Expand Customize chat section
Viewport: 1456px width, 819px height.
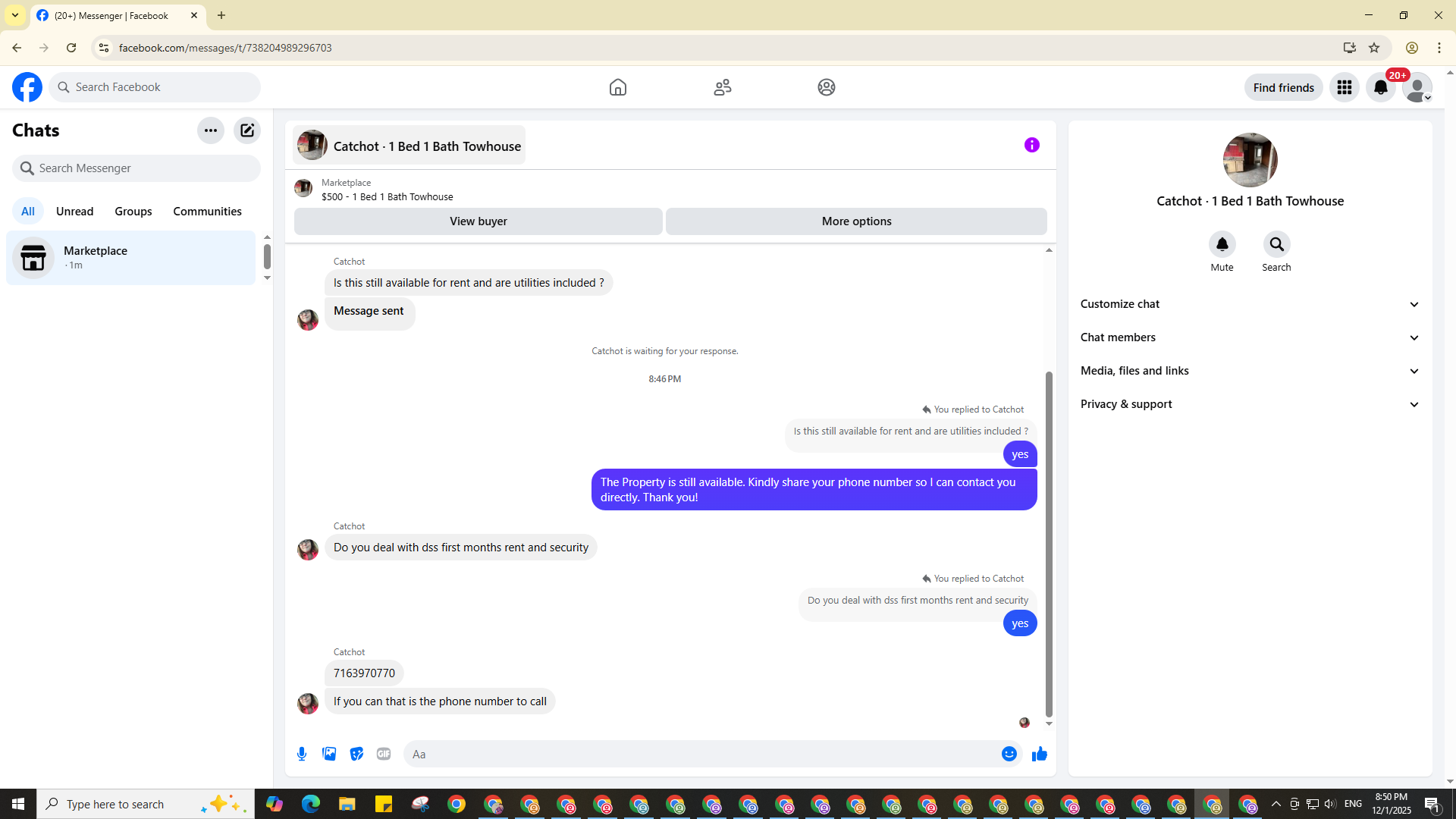1250,304
